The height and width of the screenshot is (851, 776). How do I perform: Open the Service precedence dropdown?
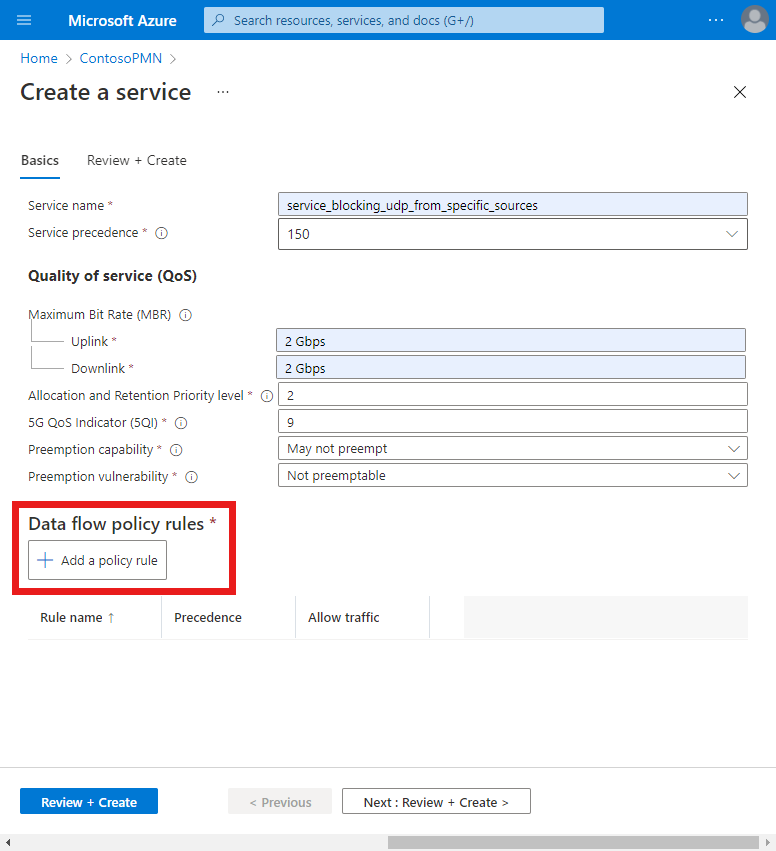[731, 232]
